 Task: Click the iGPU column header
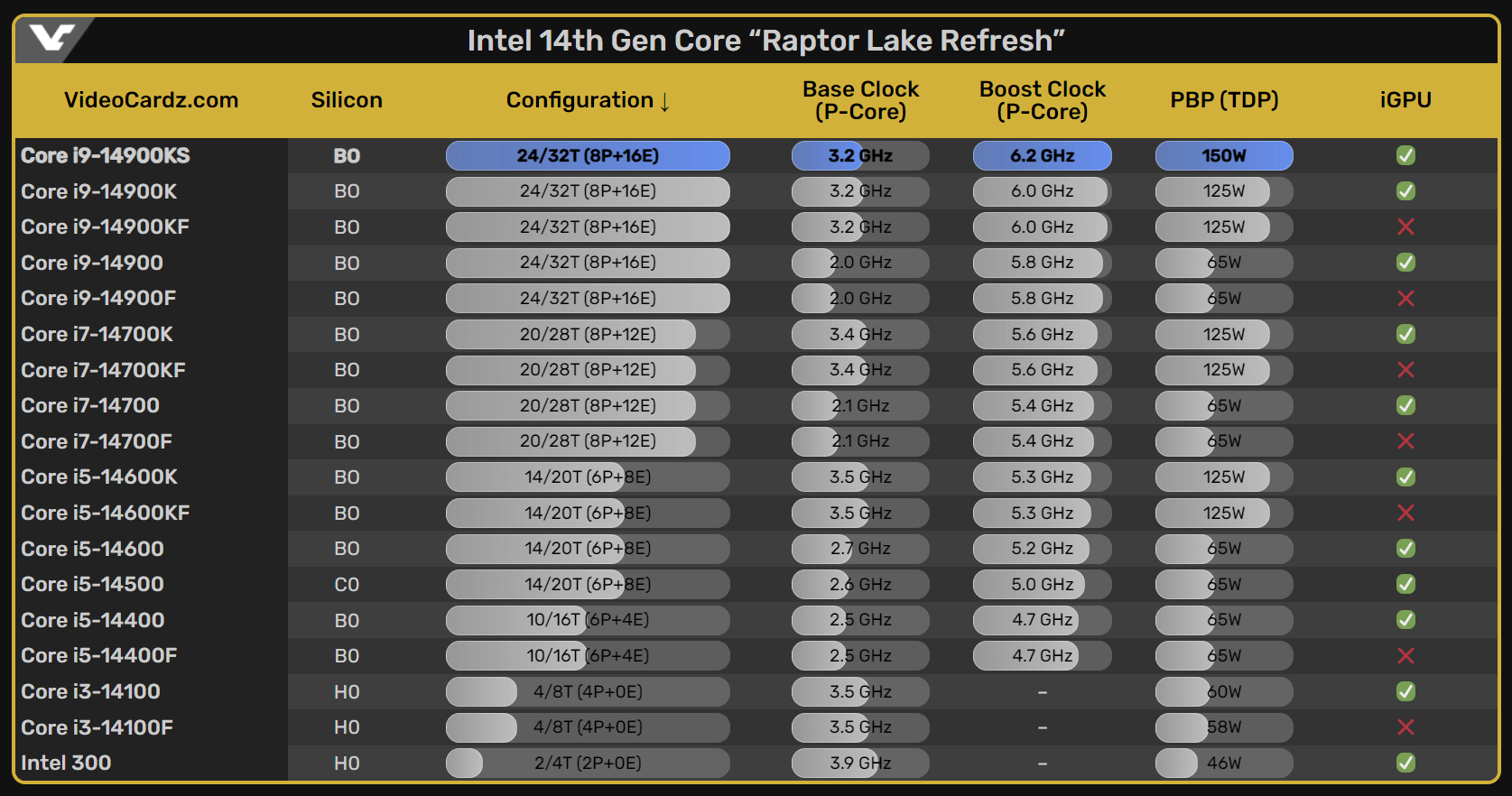point(1405,100)
